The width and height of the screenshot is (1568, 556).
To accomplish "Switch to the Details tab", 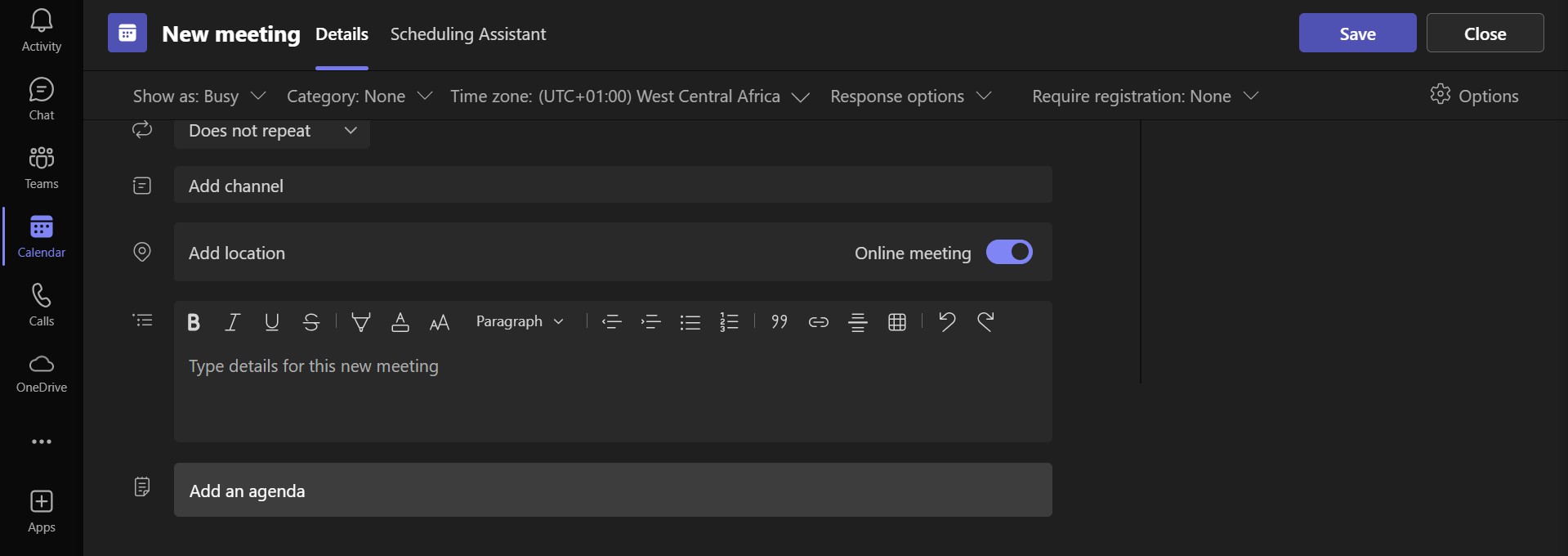I will pos(342,34).
